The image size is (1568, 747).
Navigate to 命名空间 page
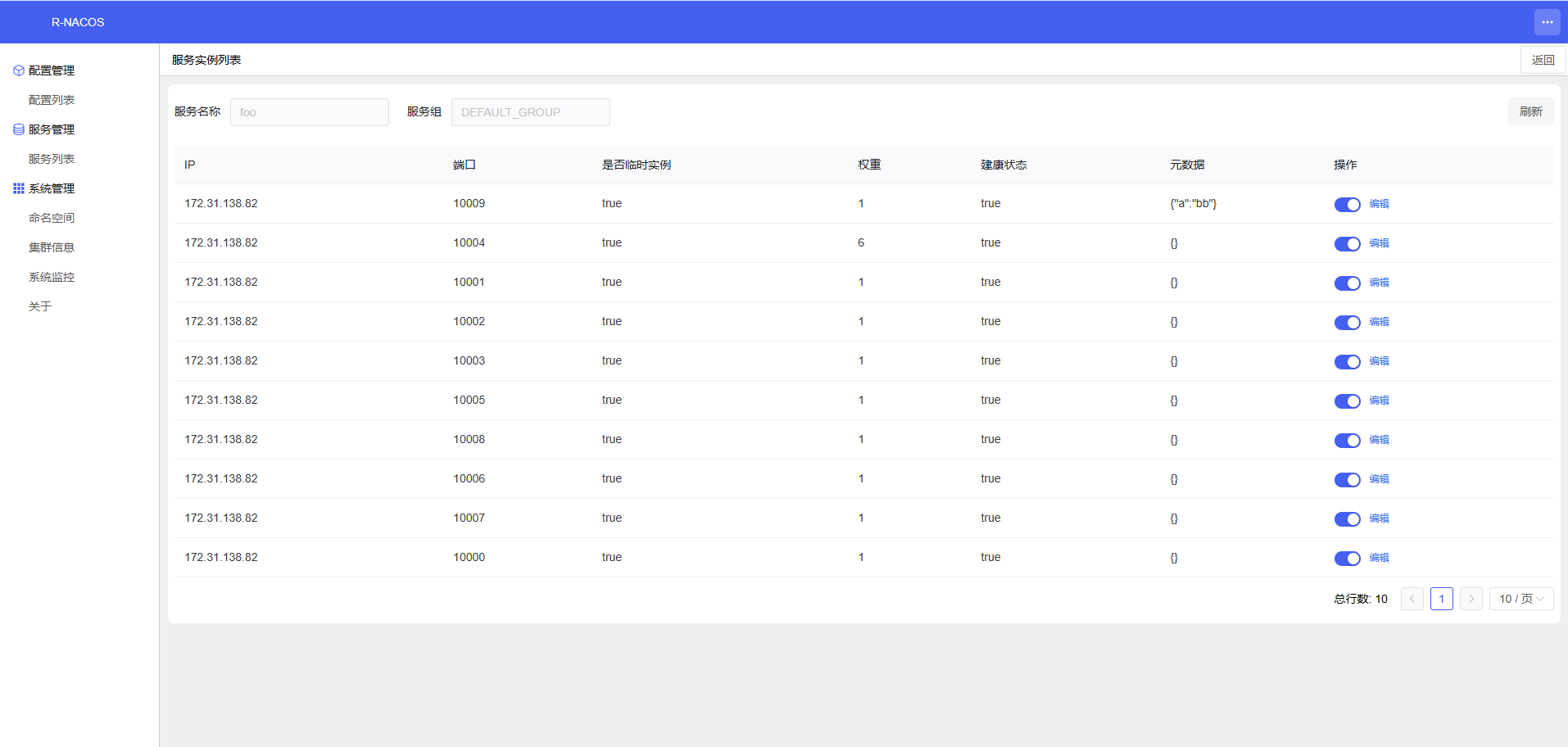pos(52,218)
